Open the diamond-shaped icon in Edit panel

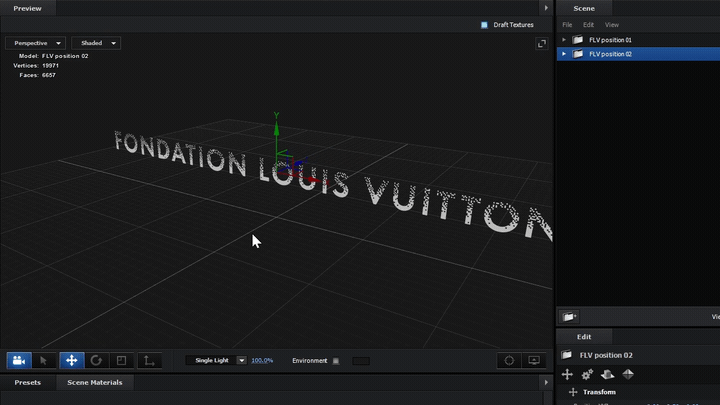tap(628, 375)
